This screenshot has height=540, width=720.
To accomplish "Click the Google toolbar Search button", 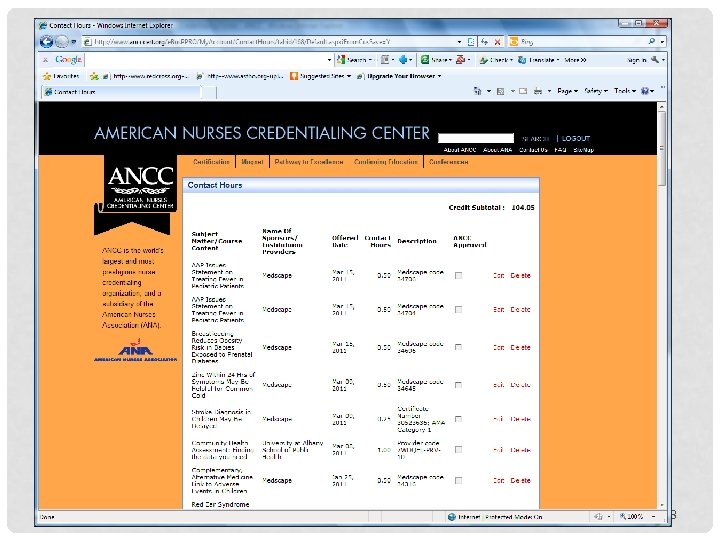I will click(353, 60).
